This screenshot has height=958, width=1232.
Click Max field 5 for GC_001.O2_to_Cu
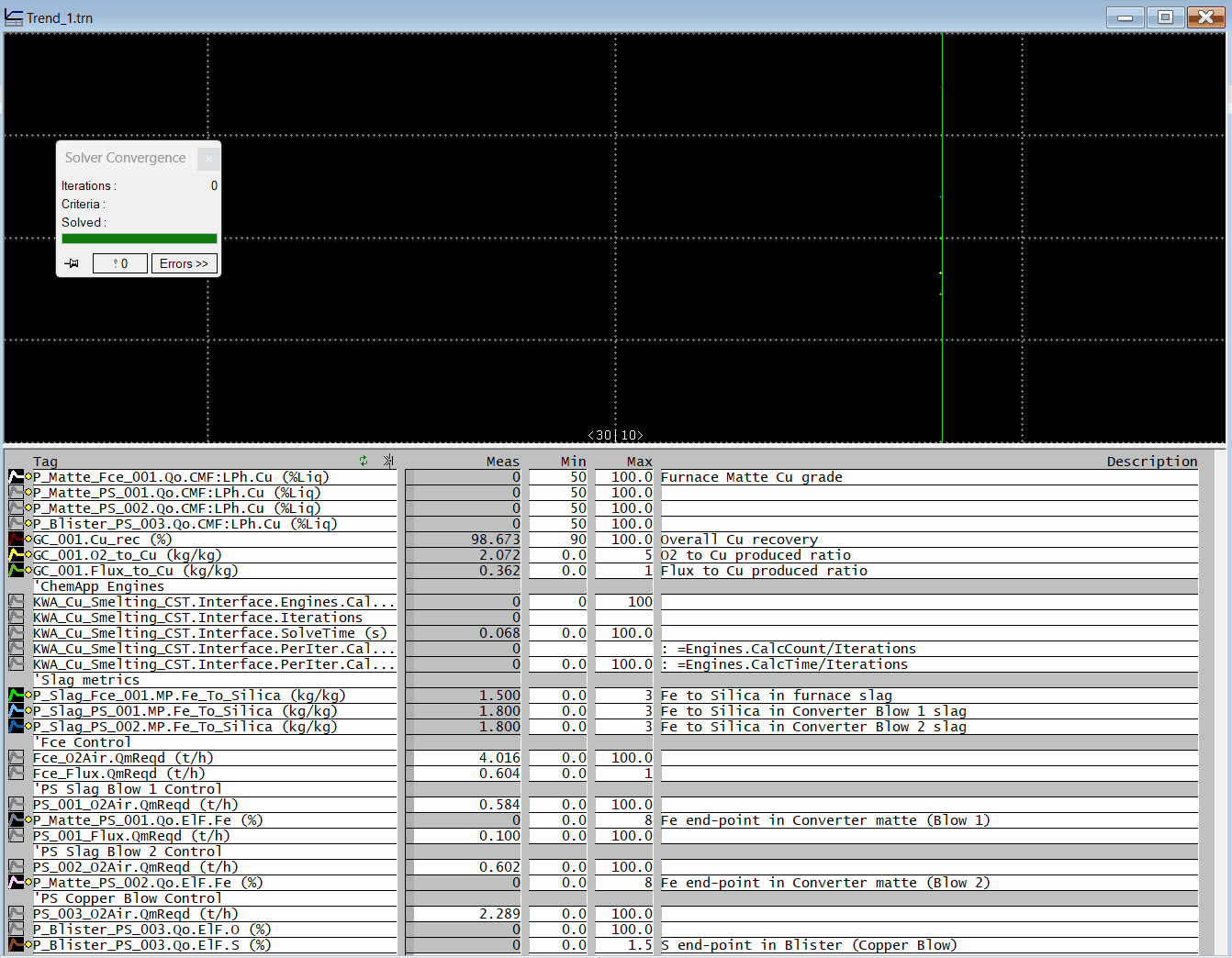(624, 555)
